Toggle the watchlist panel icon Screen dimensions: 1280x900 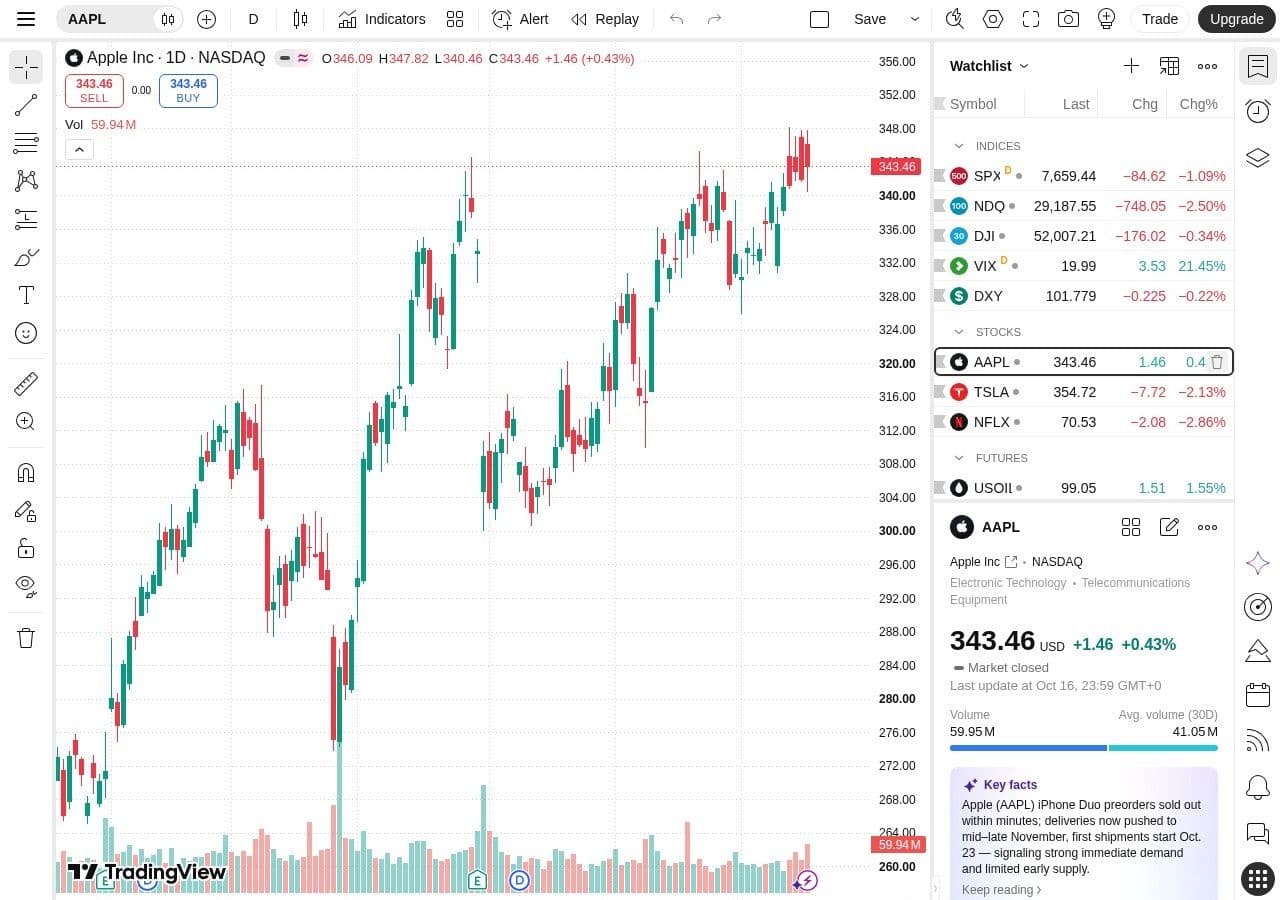(x=1258, y=67)
